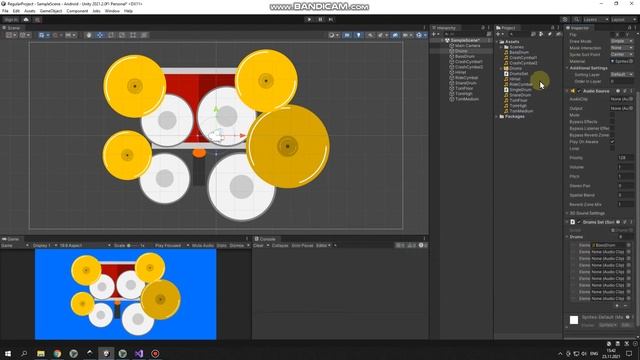Collapse Additional Settings section
The width and height of the screenshot is (640, 360).
(567, 68)
